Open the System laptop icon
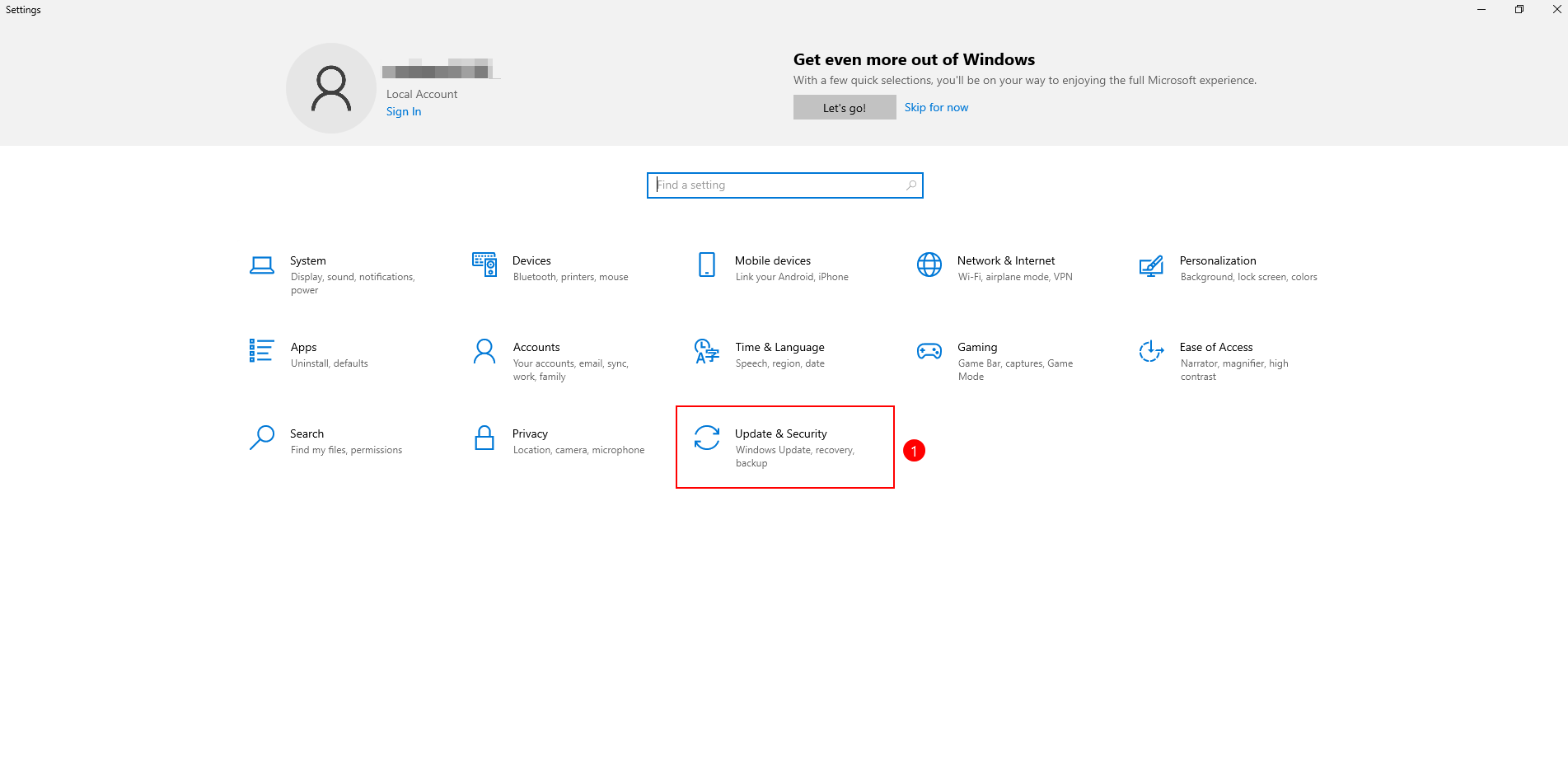 click(262, 265)
